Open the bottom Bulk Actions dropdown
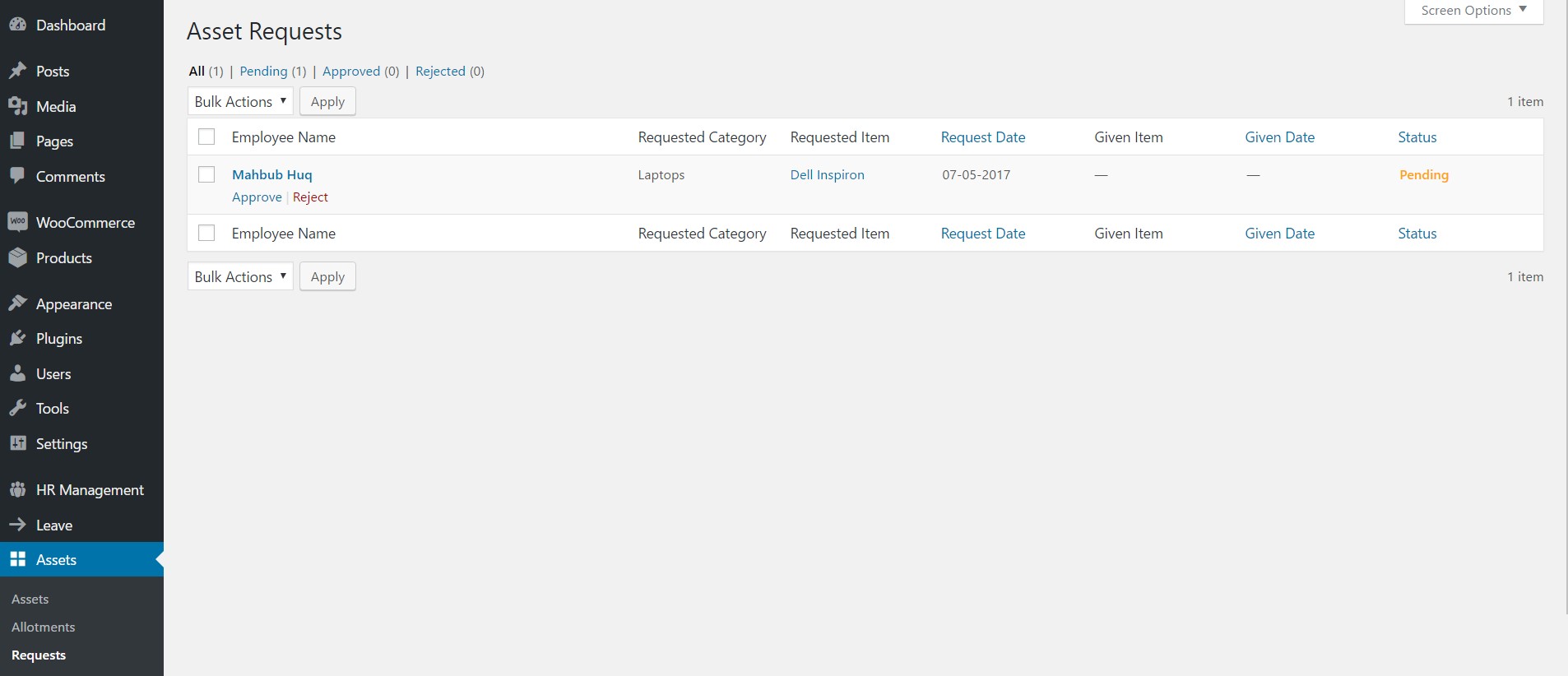This screenshot has width=1568, height=676. click(240, 276)
